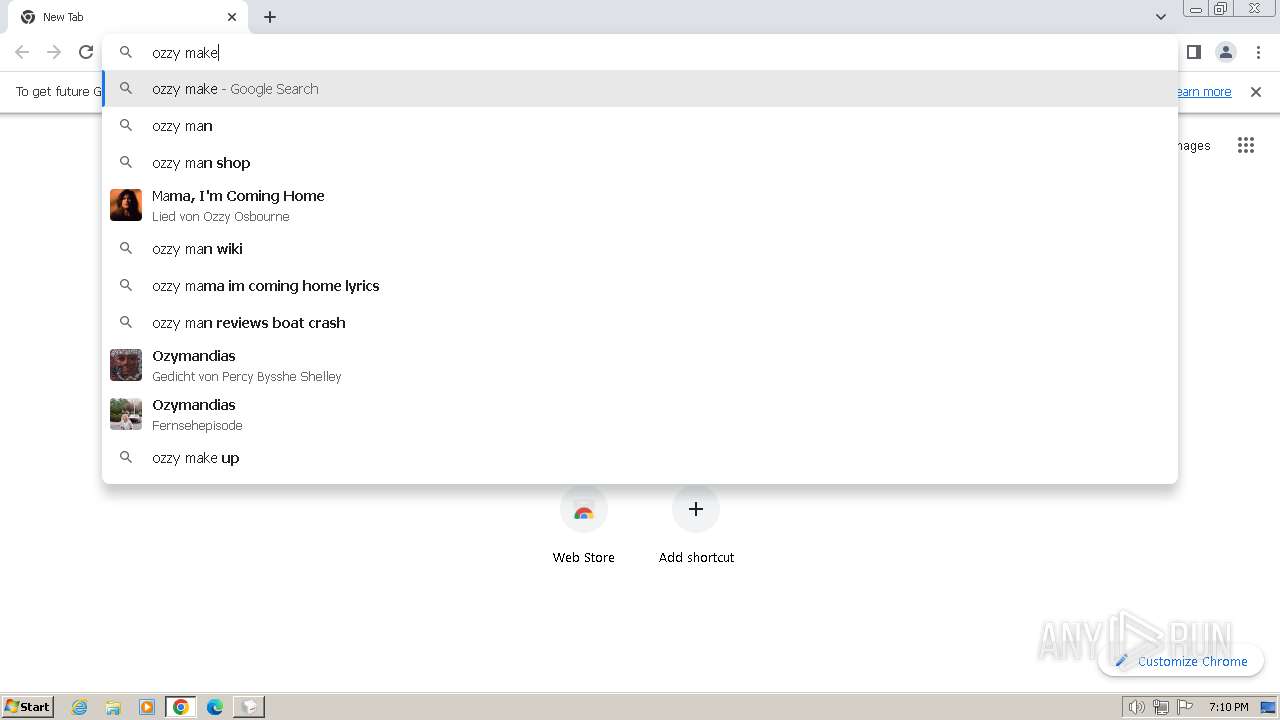Open Windows Media Player taskbar icon
The height and width of the screenshot is (720, 1280).
[147, 707]
